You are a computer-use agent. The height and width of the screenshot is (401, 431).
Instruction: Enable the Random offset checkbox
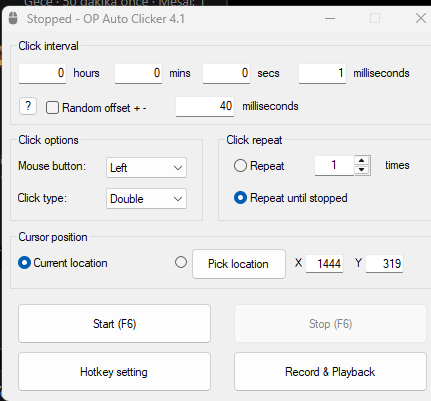click(52, 108)
